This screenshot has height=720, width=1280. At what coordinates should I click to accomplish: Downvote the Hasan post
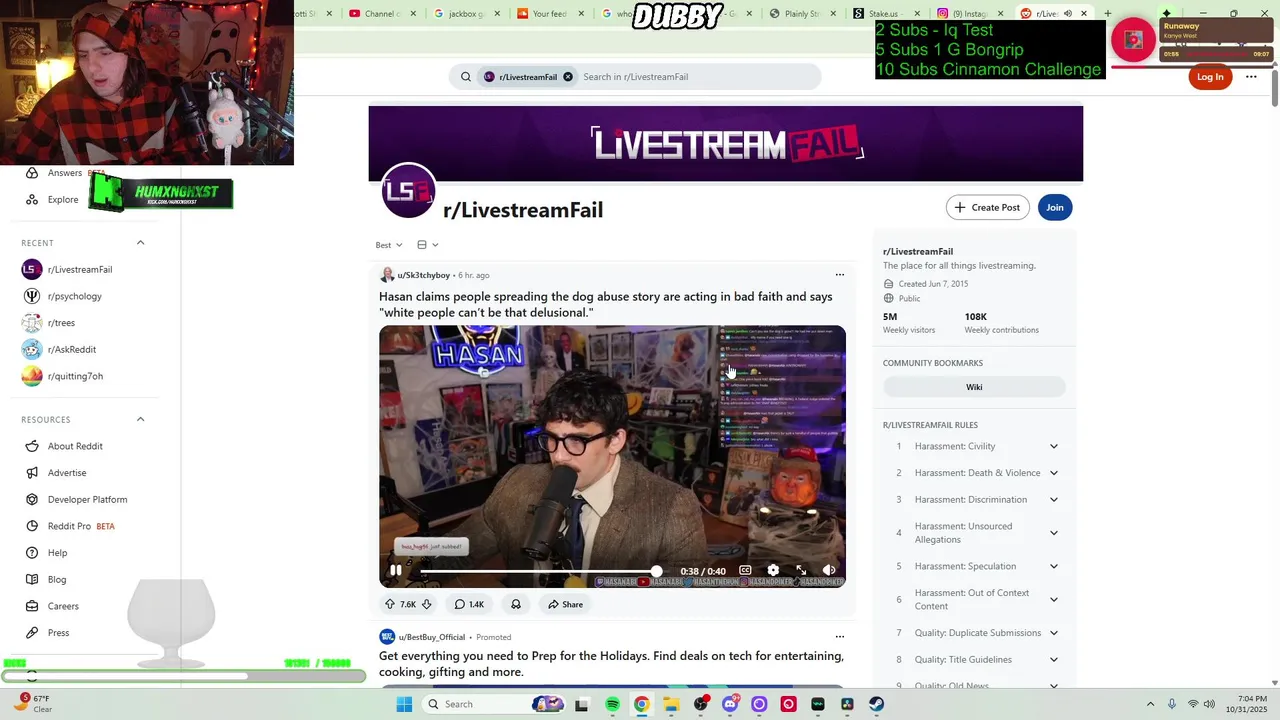tap(426, 604)
